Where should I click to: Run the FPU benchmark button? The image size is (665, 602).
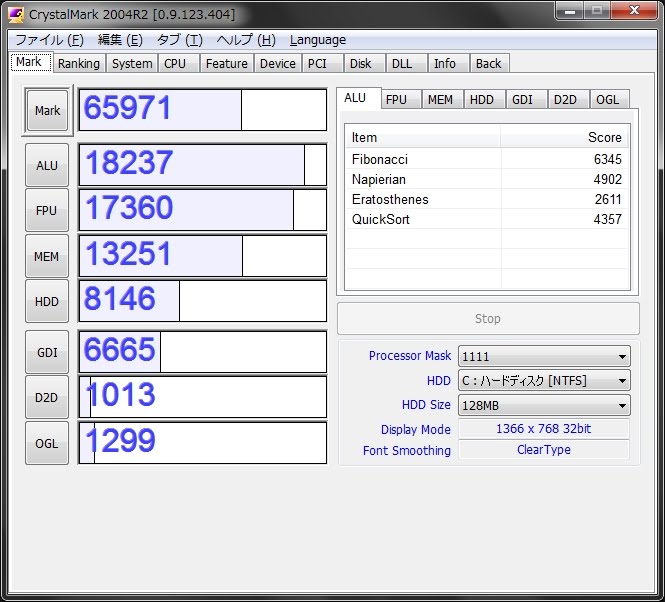click(47, 210)
